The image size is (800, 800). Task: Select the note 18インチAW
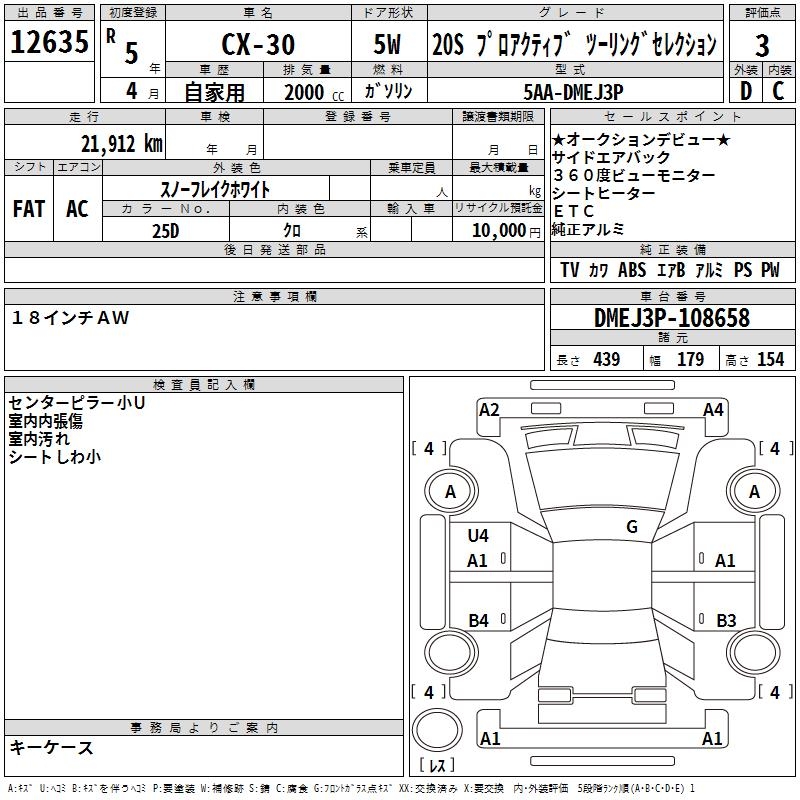coord(70,318)
